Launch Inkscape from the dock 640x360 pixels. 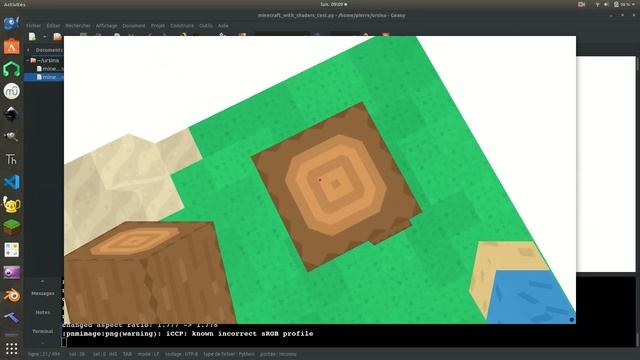point(11,114)
